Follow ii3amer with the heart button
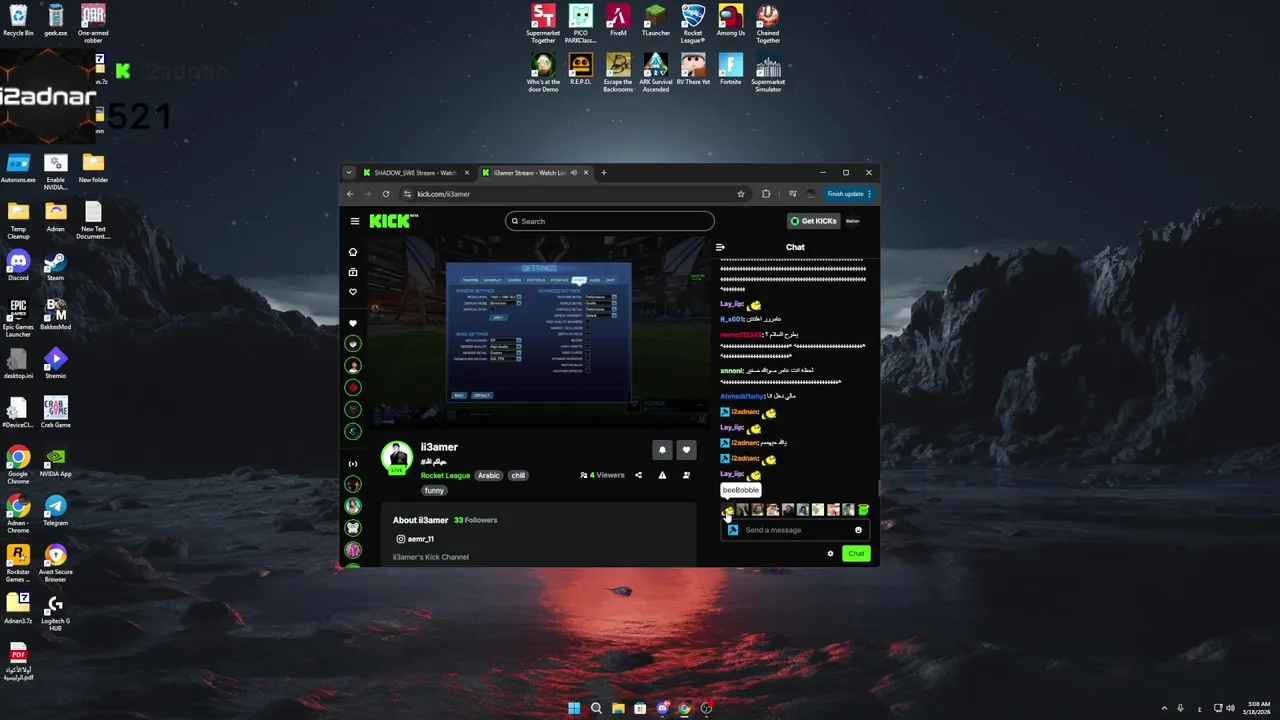The width and height of the screenshot is (1280, 720). pos(686,450)
